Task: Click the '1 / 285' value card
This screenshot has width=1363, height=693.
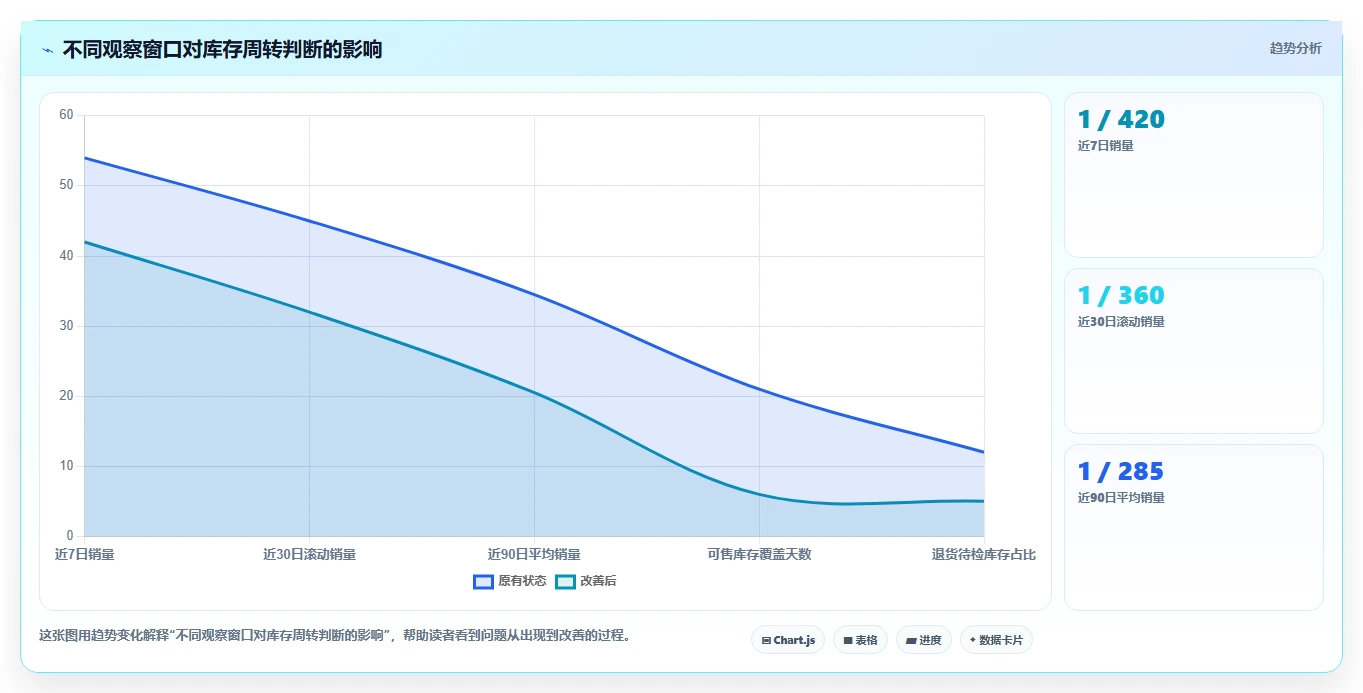Action: (x=1194, y=527)
